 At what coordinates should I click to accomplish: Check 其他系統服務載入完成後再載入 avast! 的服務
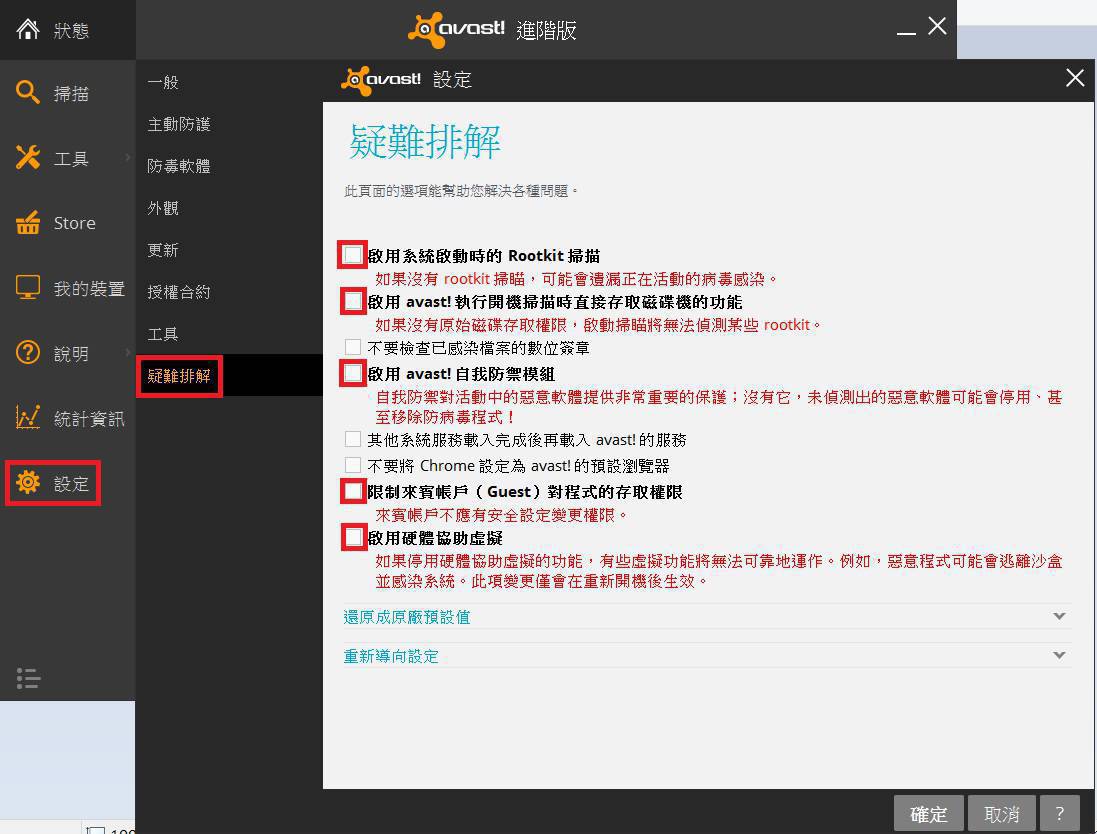353,439
